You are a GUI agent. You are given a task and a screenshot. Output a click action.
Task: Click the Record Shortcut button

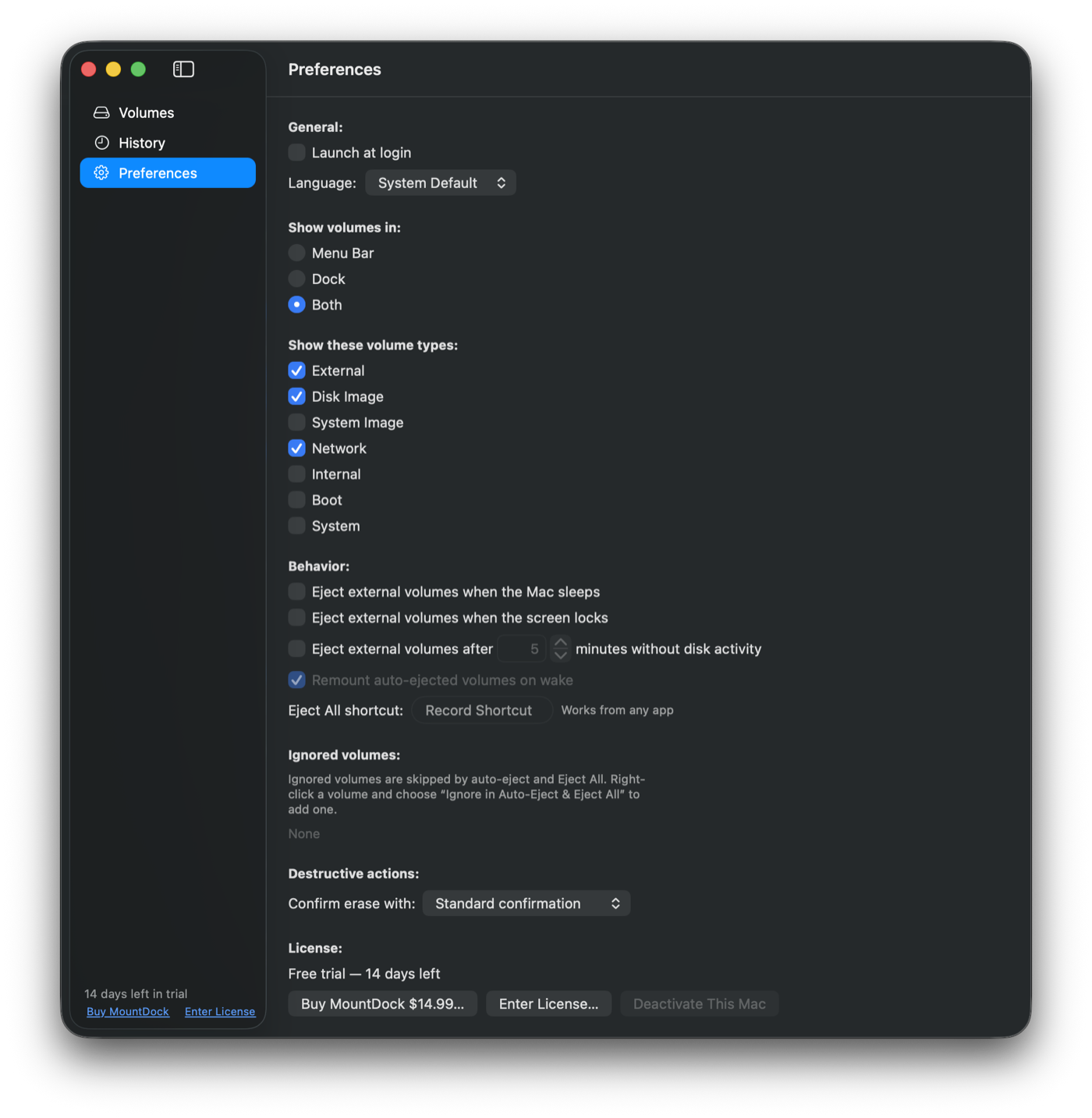(x=479, y=711)
